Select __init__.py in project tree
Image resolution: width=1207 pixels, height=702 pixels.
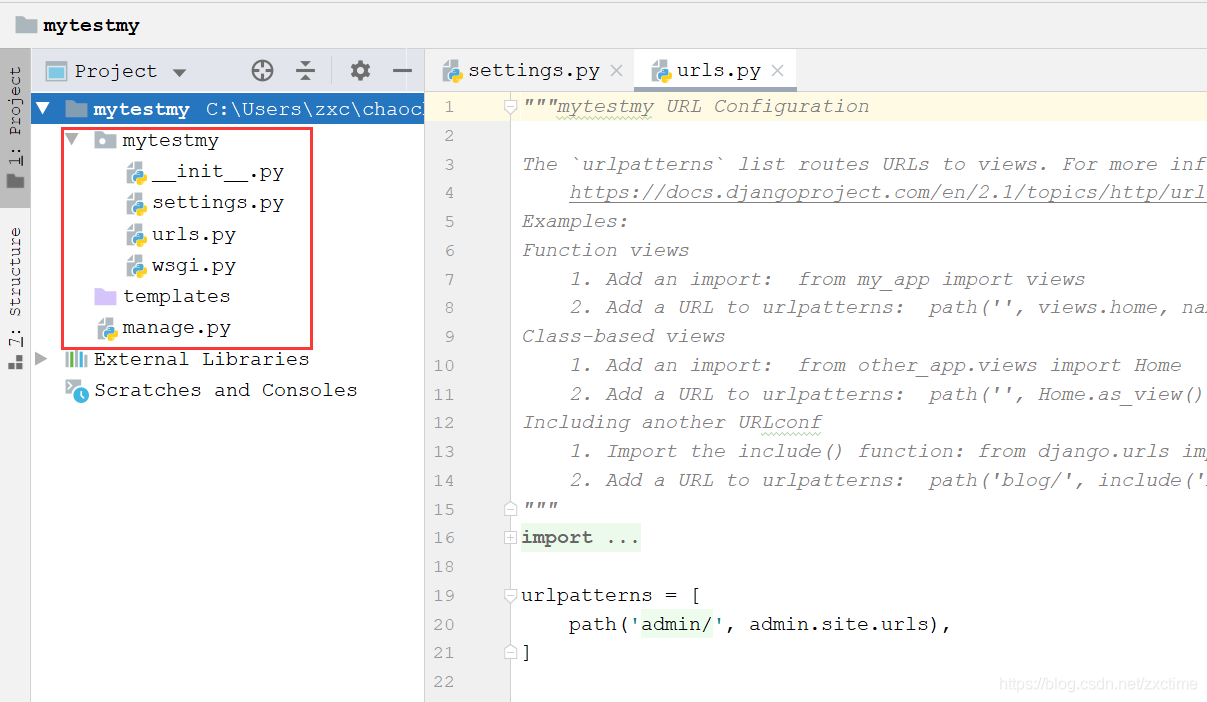pyautogui.click(x=218, y=172)
